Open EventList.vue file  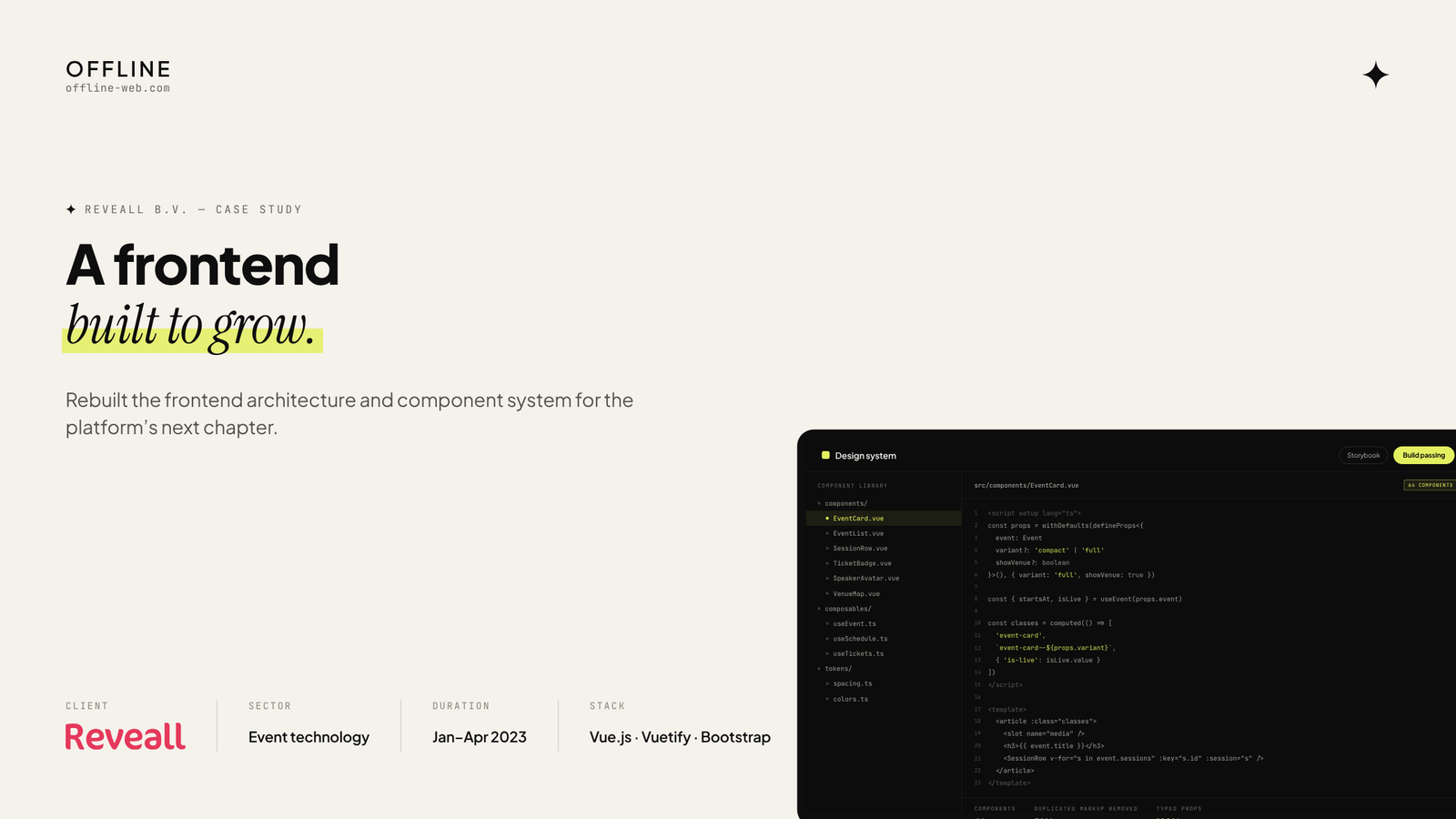click(x=858, y=533)
